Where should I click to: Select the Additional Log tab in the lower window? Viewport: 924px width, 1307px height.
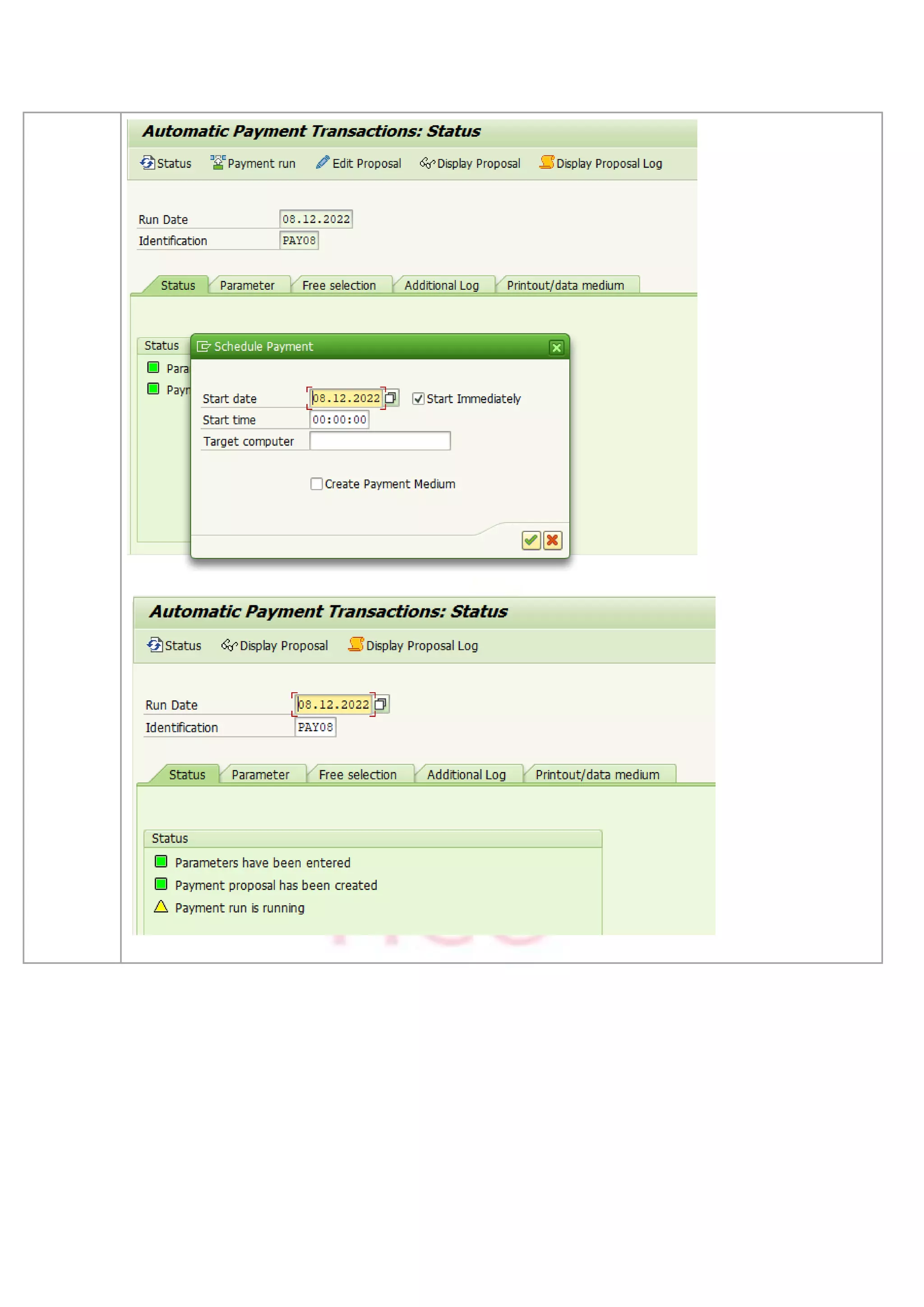[466, 775]
